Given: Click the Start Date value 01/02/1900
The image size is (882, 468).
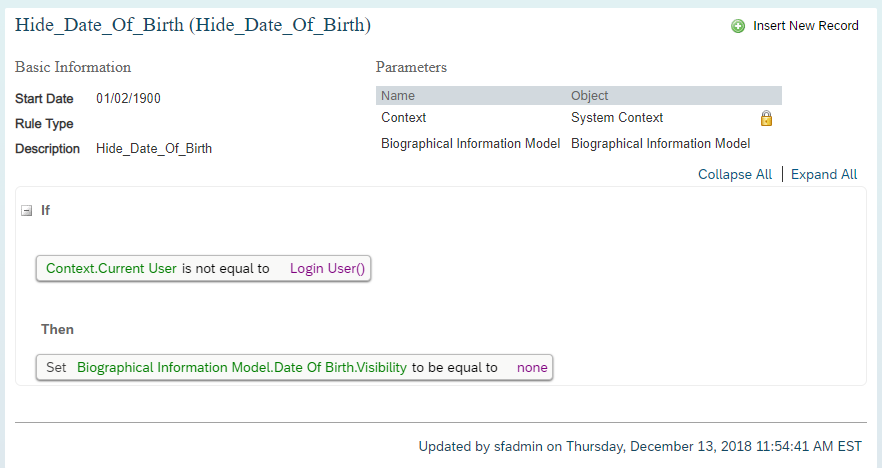Looking at the screenshot, I should [x=128, y=98].
